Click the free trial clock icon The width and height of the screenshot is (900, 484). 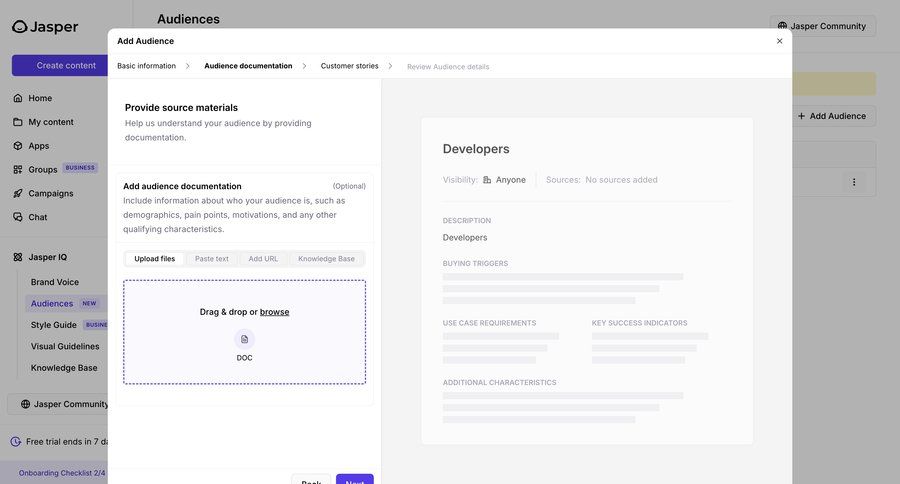click(x=16, y=442)
